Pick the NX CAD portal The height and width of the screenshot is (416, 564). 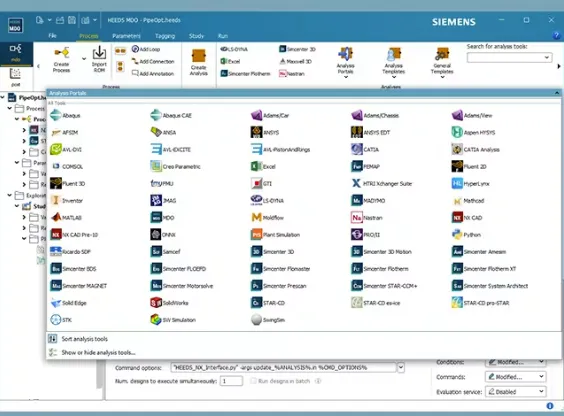pos(467,218)
